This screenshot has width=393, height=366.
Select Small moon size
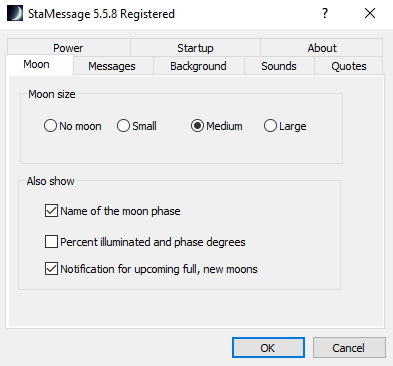tap(137, 126)
